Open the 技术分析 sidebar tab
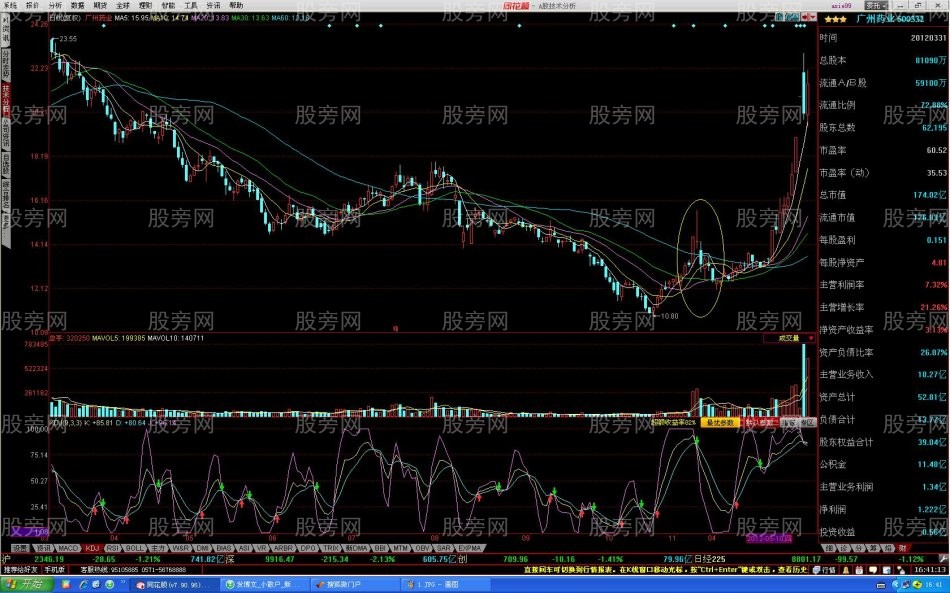The image size is (950, 593). pyautogui.click(x=5, y=98)
